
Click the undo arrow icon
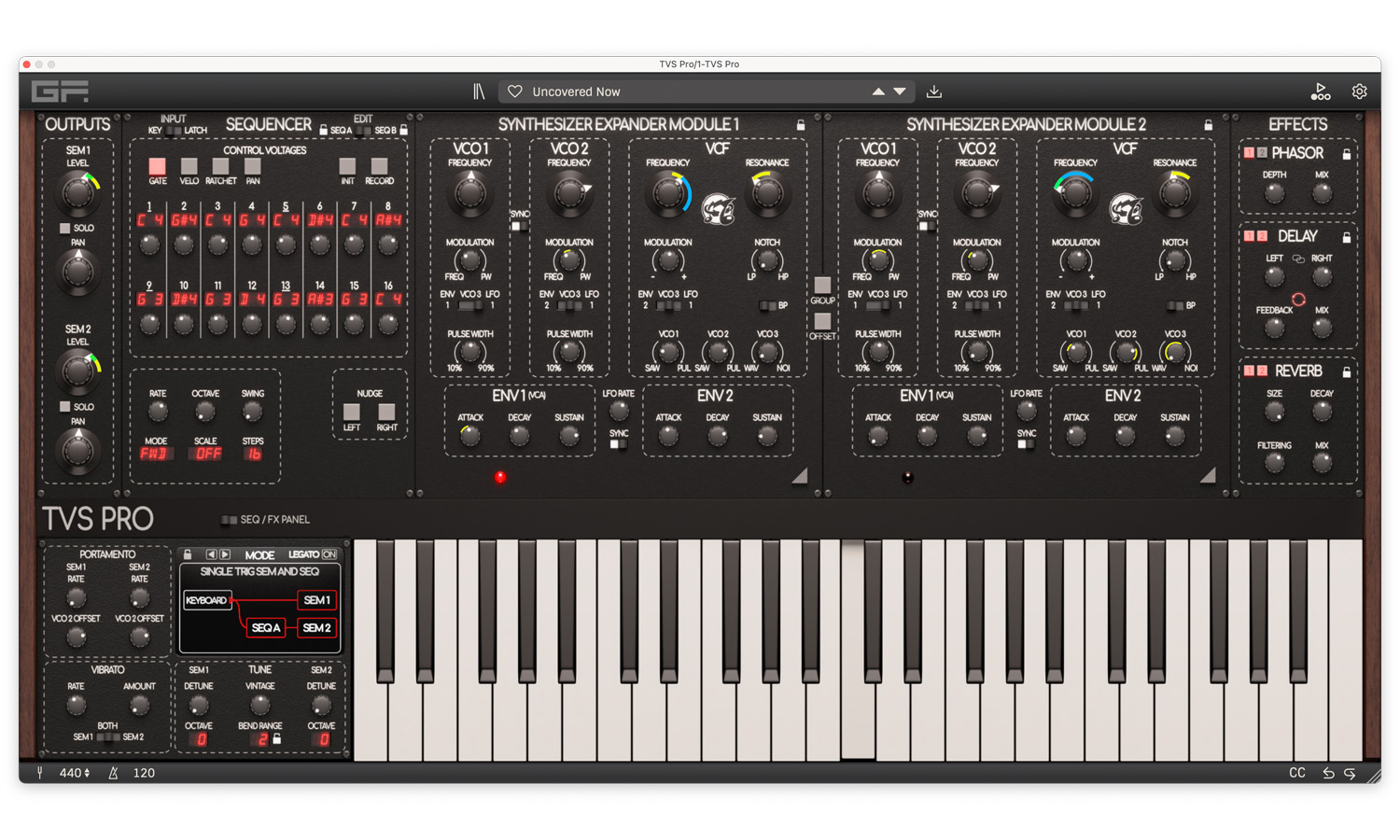pyautogui.click(x=1328, y=773)
